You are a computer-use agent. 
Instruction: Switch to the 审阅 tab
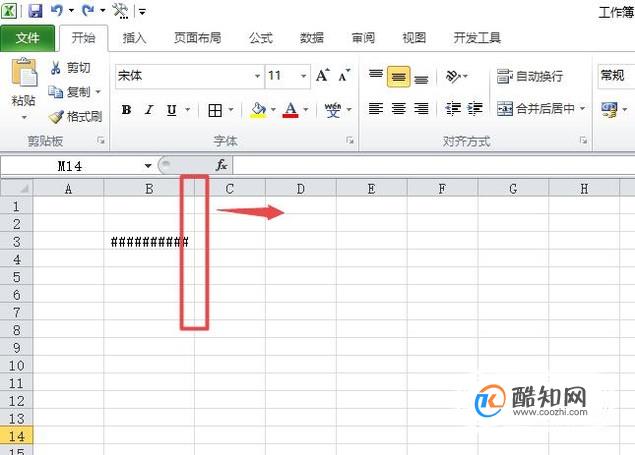(x=363, y=38)
